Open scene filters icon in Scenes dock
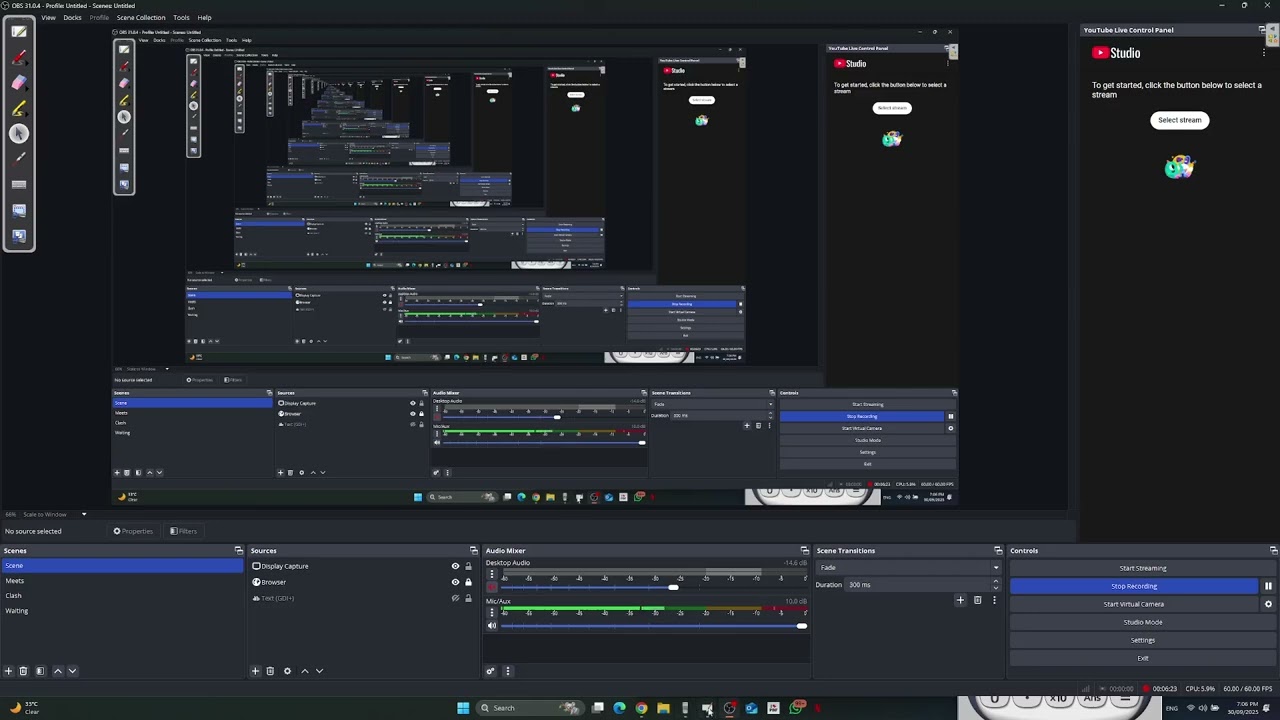This screenshot has height=720, width=1280. coord(40,671)
